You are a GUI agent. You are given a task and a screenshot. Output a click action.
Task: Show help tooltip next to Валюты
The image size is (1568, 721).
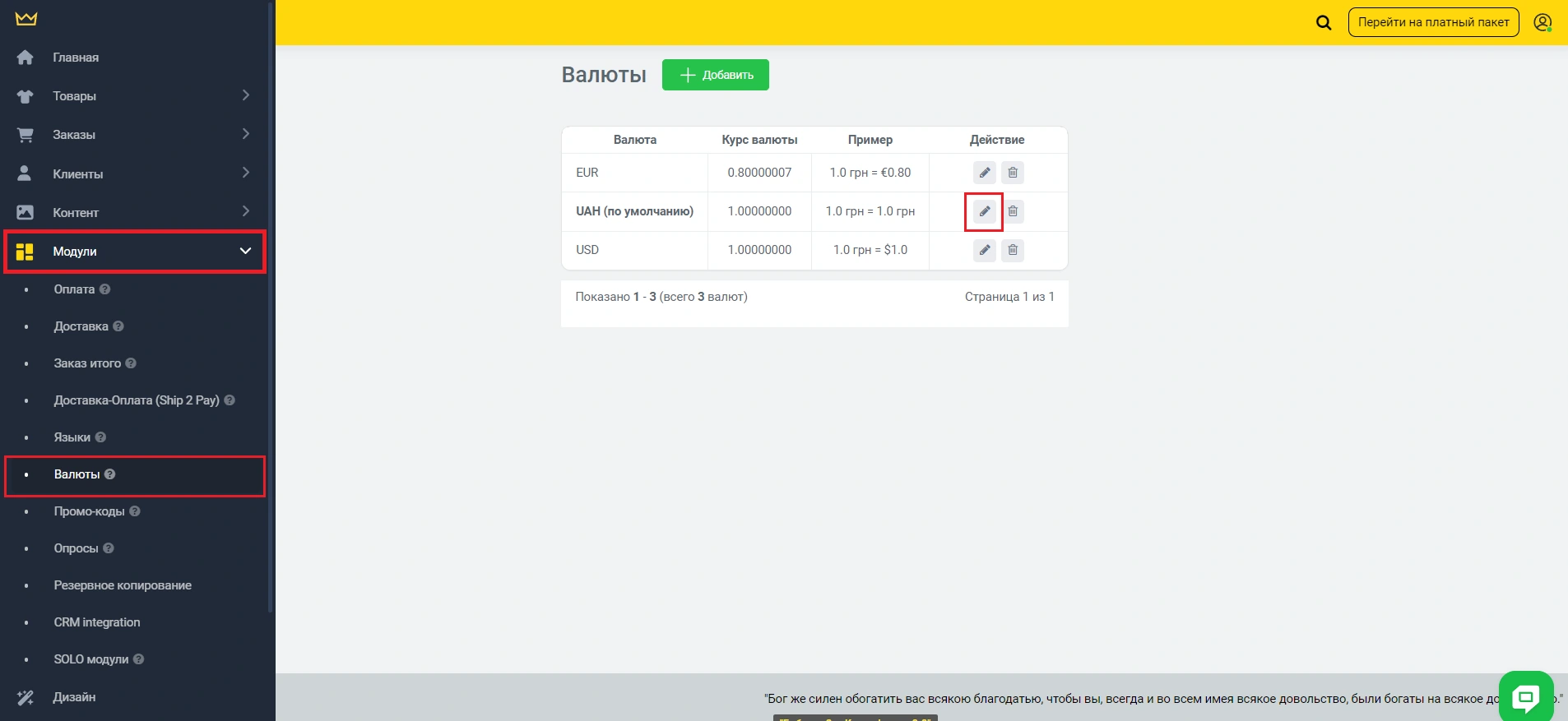click(x=110, y=474)
